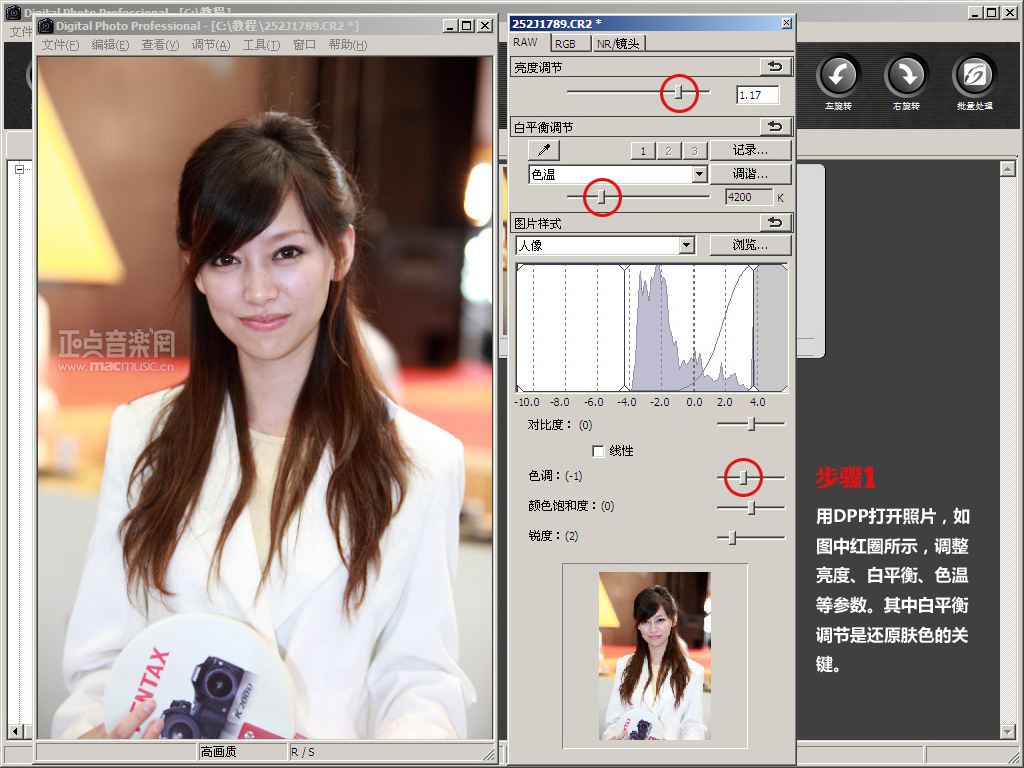This screenshot has height=768, width=1024.
Task: Open the 调节(A) menu
Action: (210, 45)
